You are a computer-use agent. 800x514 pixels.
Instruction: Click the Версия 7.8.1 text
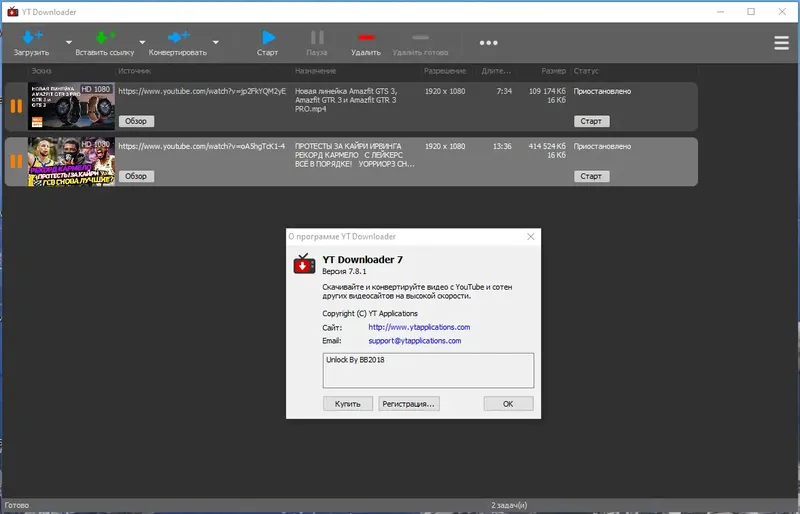344,271
